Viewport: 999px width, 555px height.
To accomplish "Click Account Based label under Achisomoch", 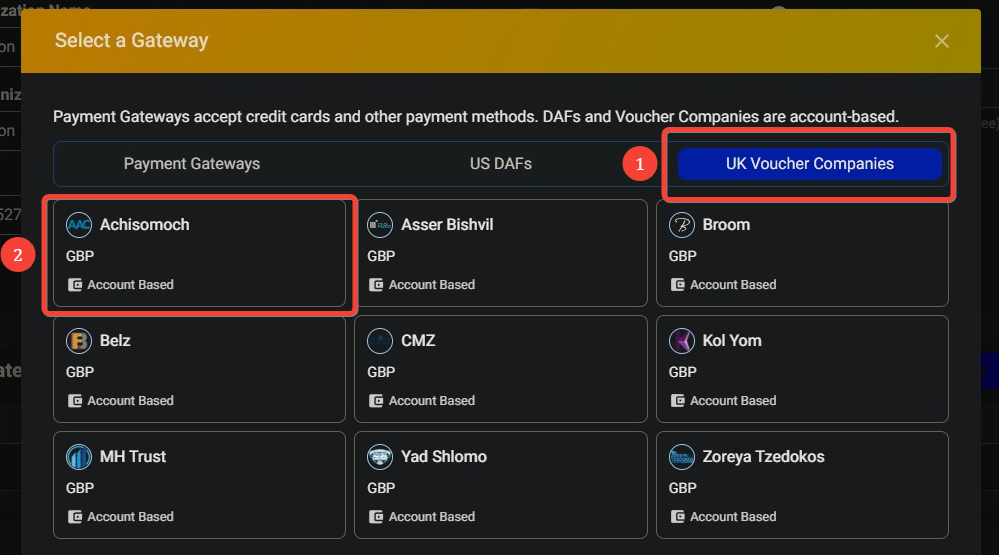I will pos(131,285).
